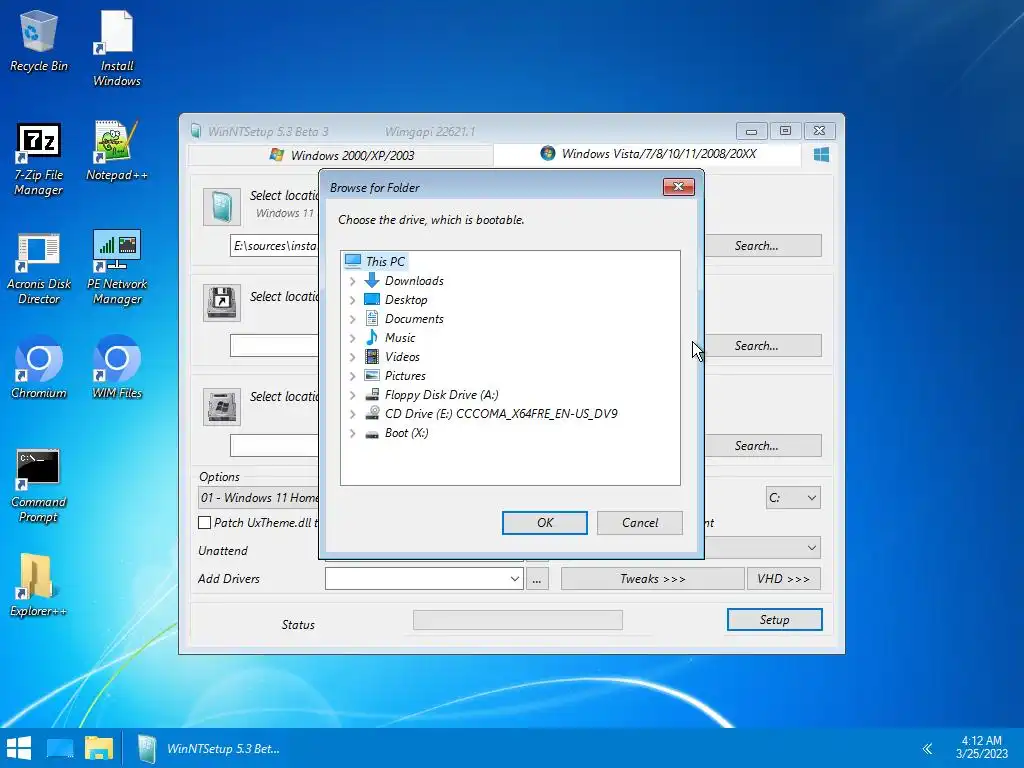
Task: Confirm with OK button
Action: click(545, 522)
